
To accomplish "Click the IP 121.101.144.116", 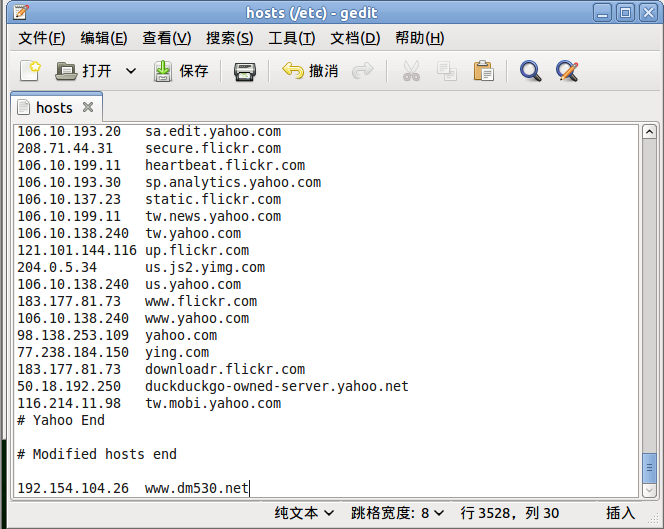I will pos(77,251).
